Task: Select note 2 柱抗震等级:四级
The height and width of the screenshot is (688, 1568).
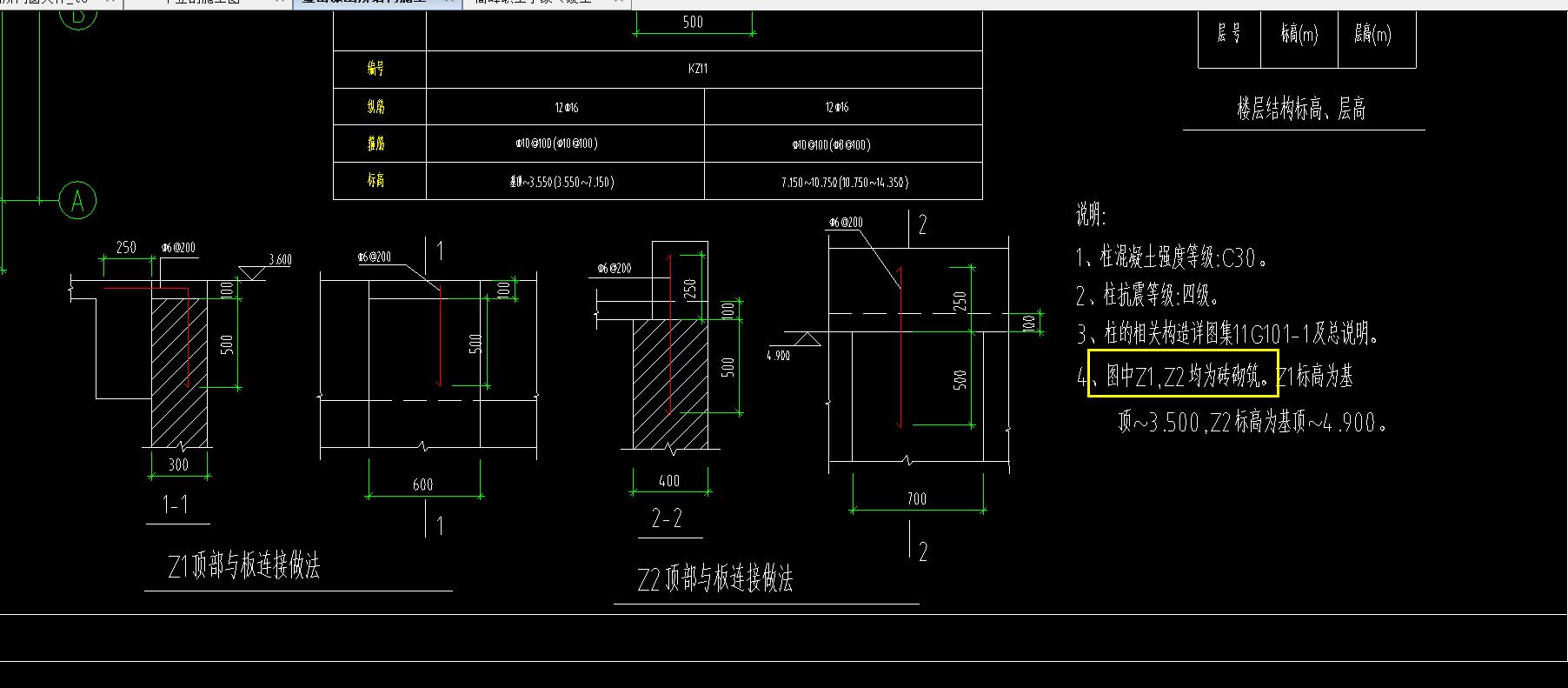Action: click(x=1147, y=296)
